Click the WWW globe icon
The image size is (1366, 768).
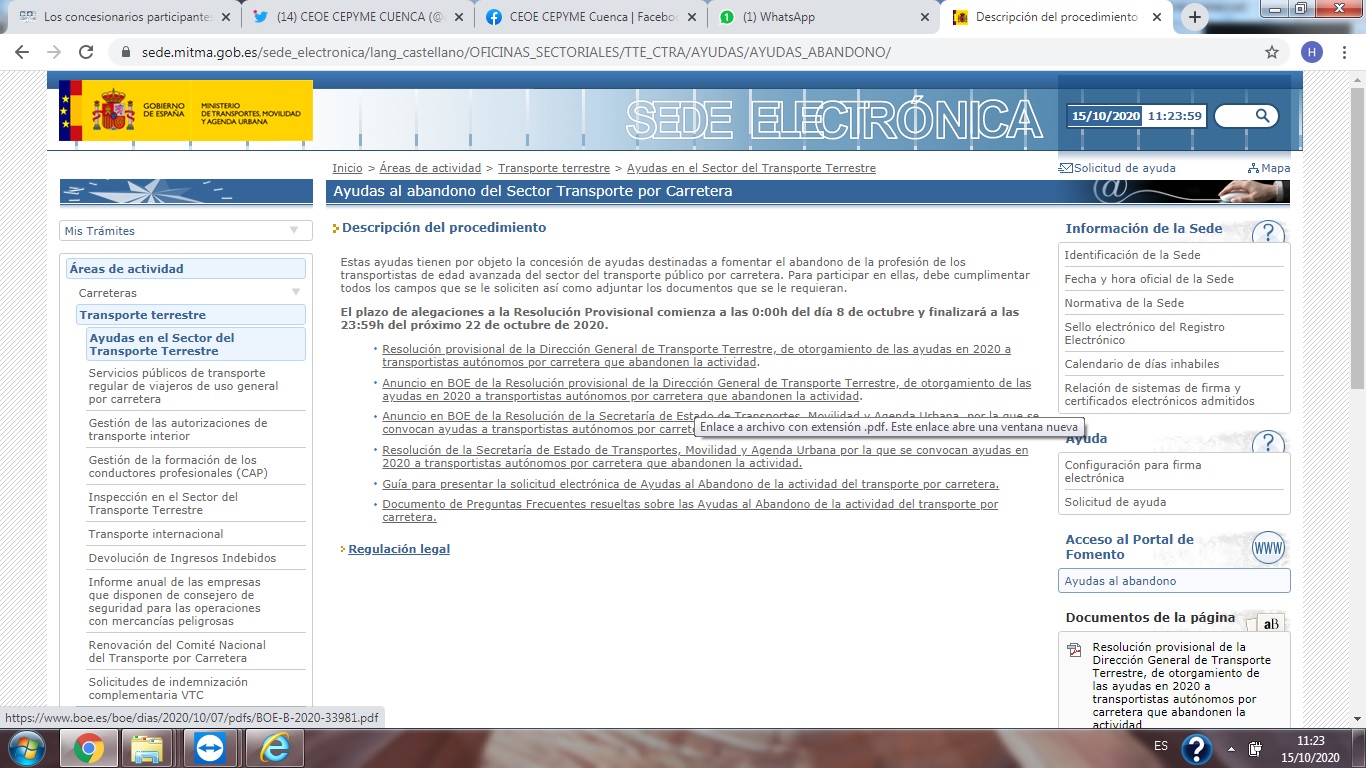[x=1268, y=548]
